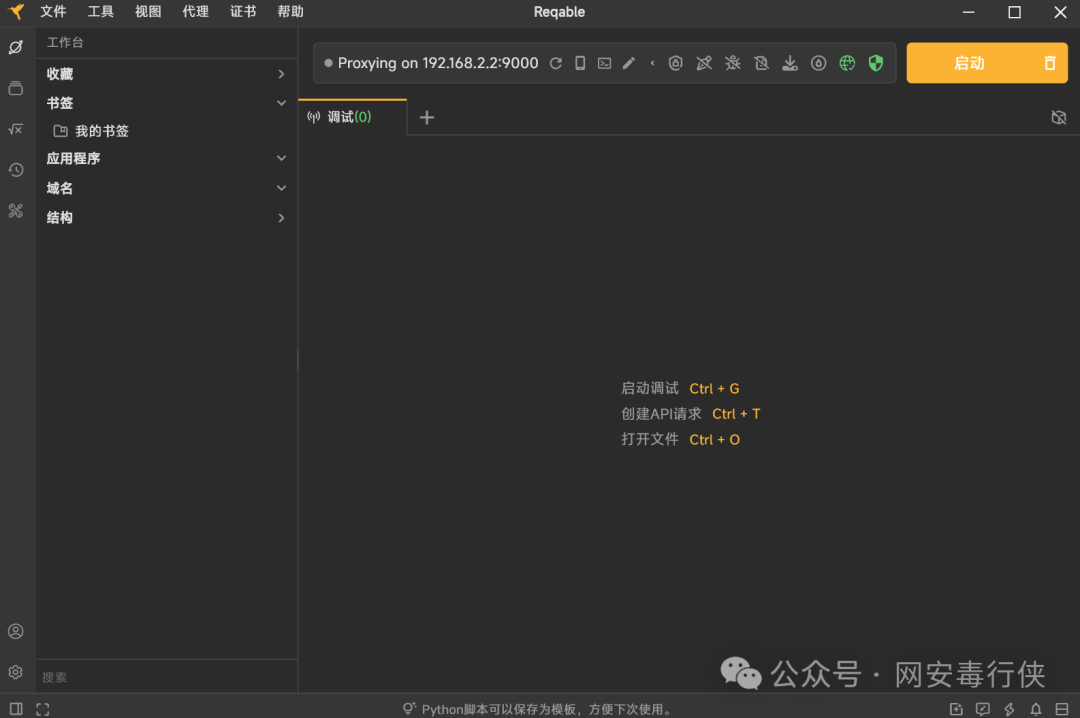Open the terminal console icon
The image size is (1080, 718).
[604, 63]
